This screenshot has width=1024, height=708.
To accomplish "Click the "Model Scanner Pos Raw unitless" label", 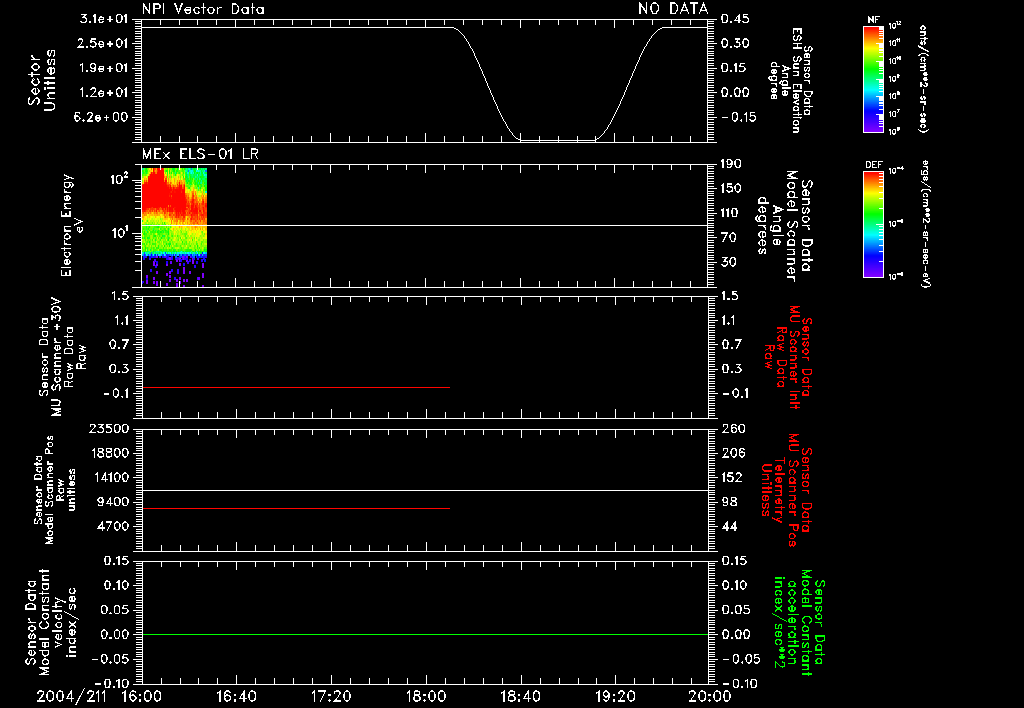I will (55, 490).
